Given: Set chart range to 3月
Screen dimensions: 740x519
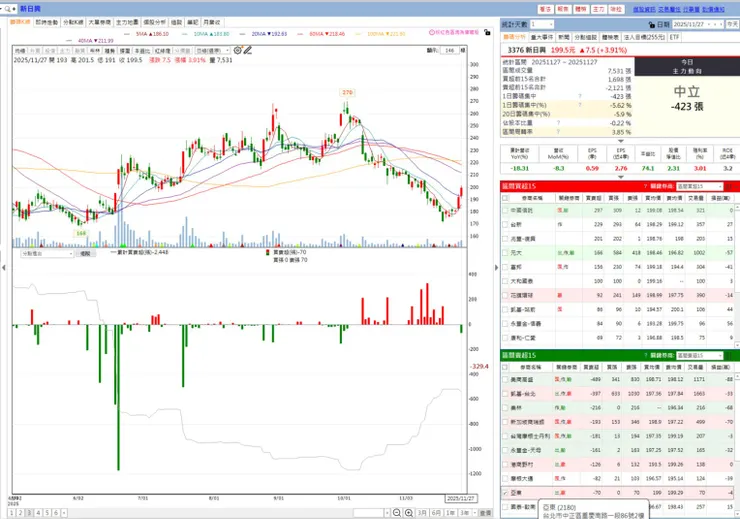Looking at the screenshot, I should (x=422, y=513).
